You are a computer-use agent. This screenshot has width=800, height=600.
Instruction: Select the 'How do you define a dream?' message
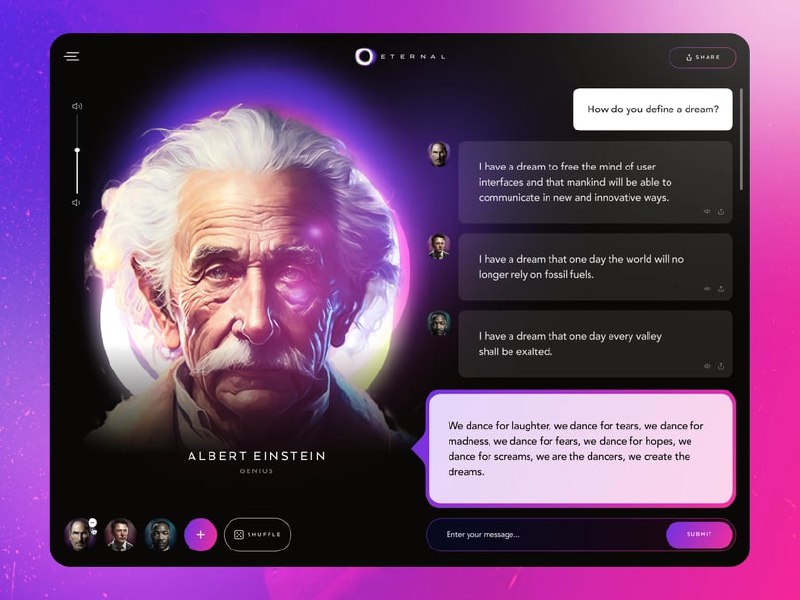(653, 109)
